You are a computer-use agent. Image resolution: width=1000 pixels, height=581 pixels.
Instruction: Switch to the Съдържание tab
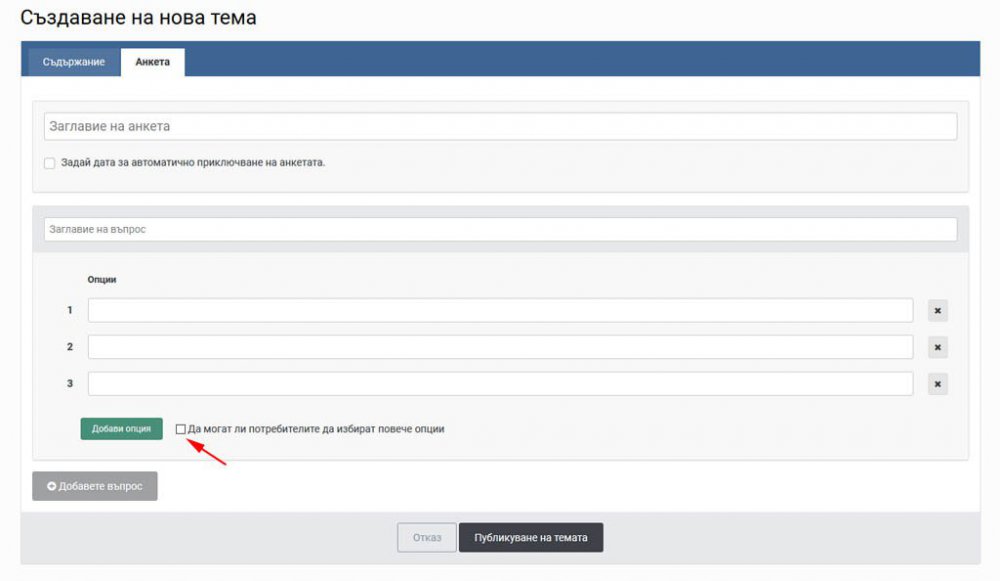tap(73, 61)
